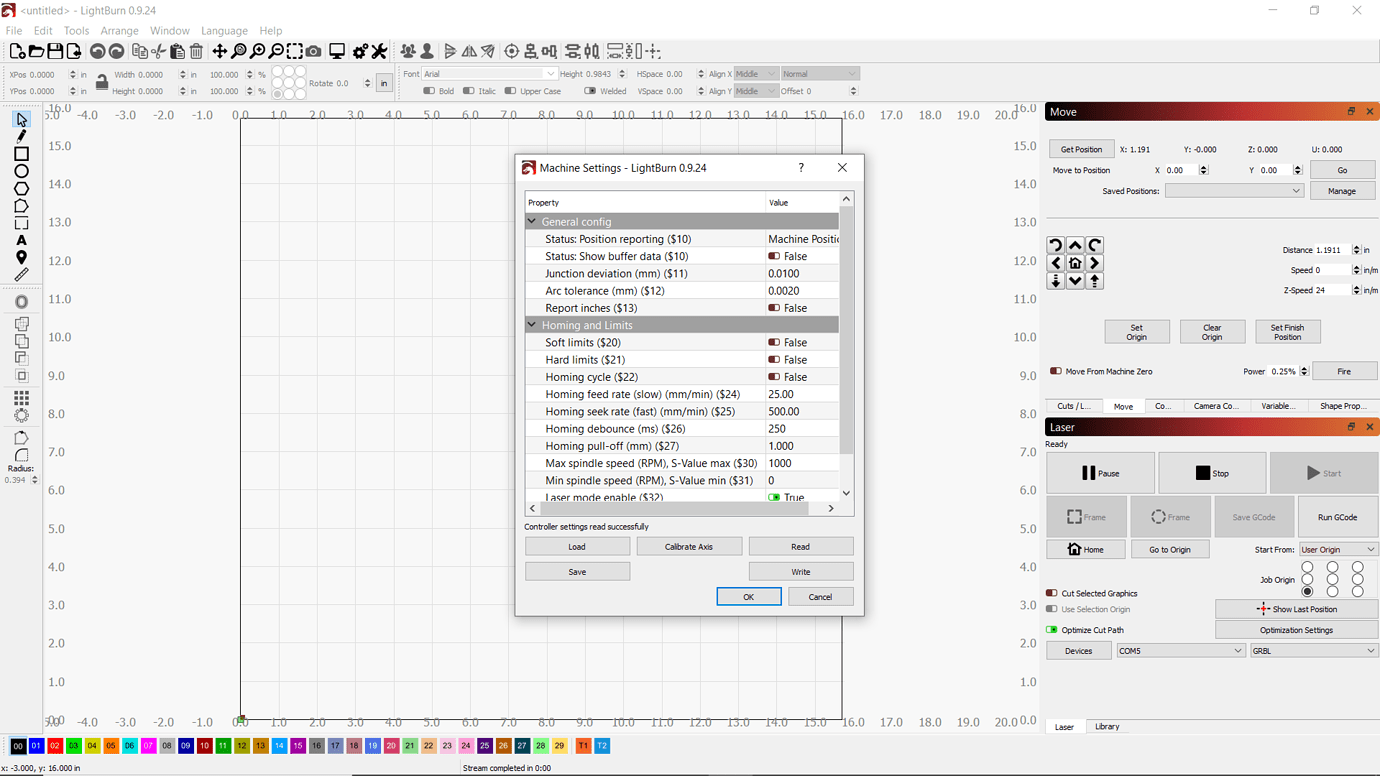Open the File menu

pyautogui.click(x=14, y=31)
